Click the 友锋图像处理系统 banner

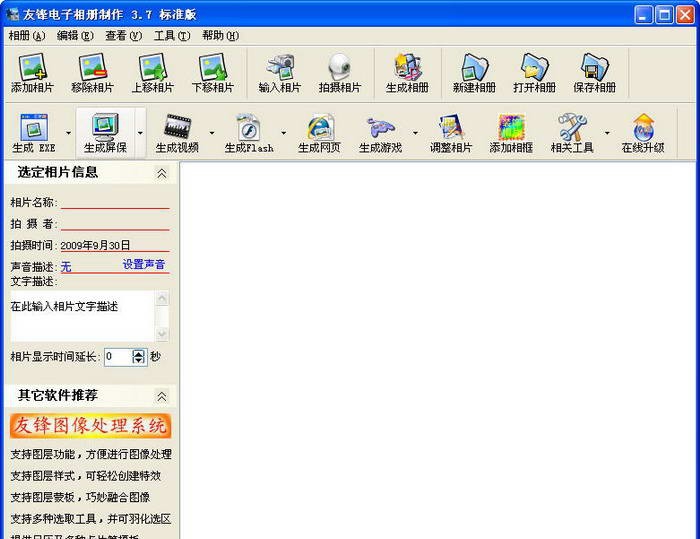point(91,426)
